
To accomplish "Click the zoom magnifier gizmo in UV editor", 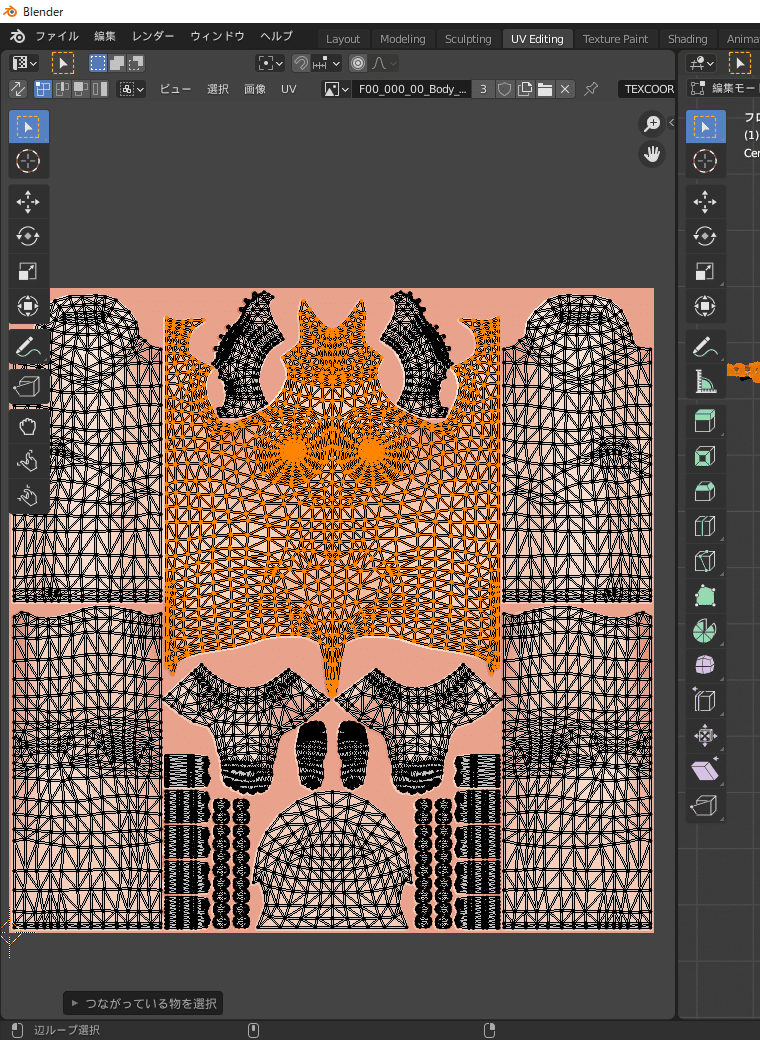I will 652,123.
